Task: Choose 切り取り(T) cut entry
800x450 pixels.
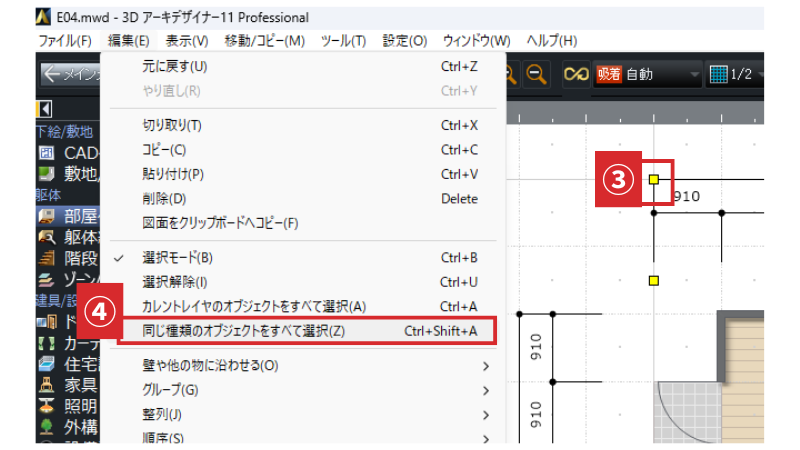Action: point(303,125)
